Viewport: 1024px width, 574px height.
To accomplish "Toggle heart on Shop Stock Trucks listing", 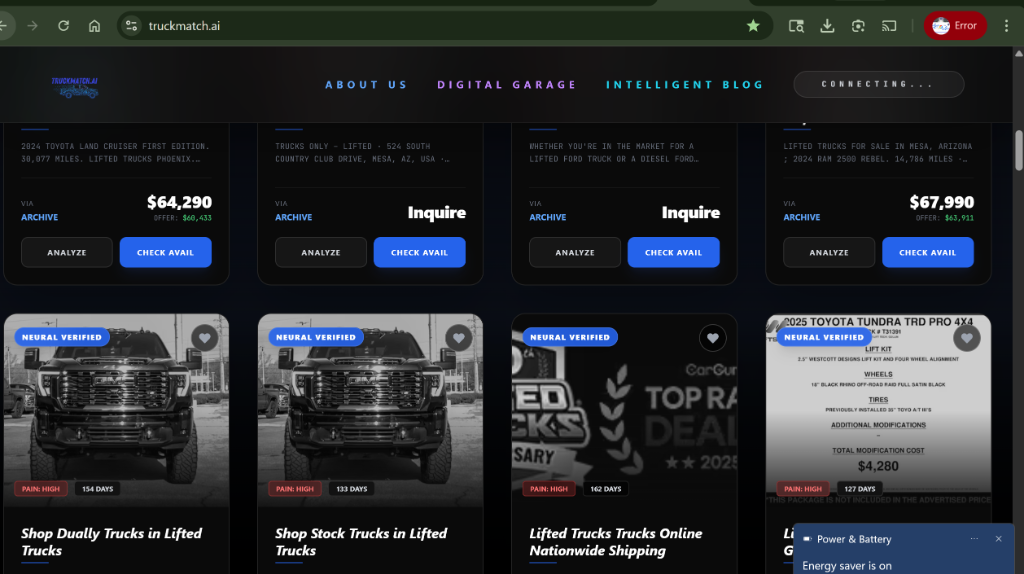I will pyautogui.click(x=458, y=338).
